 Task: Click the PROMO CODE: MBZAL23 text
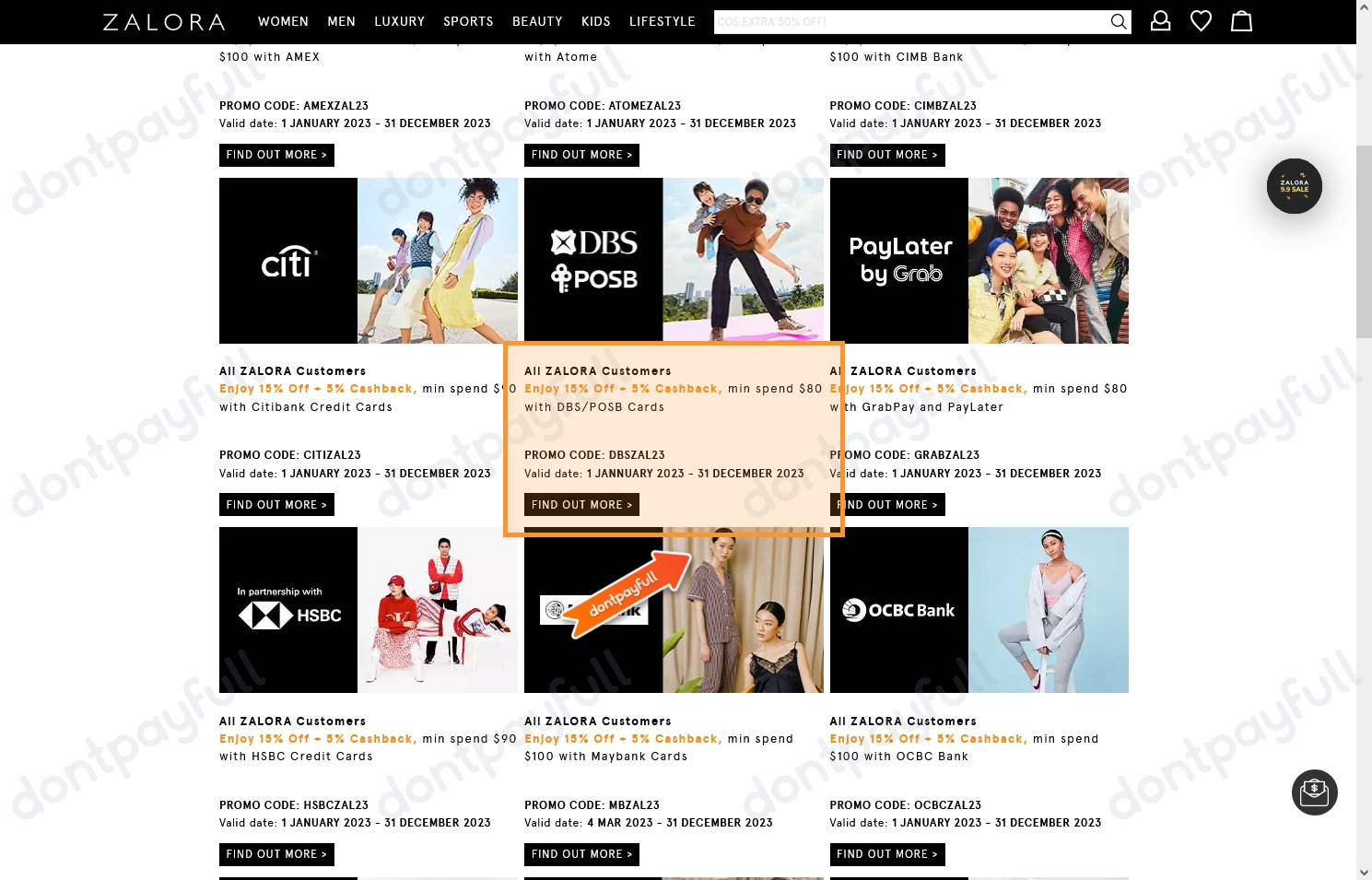[x=592, y=805]
